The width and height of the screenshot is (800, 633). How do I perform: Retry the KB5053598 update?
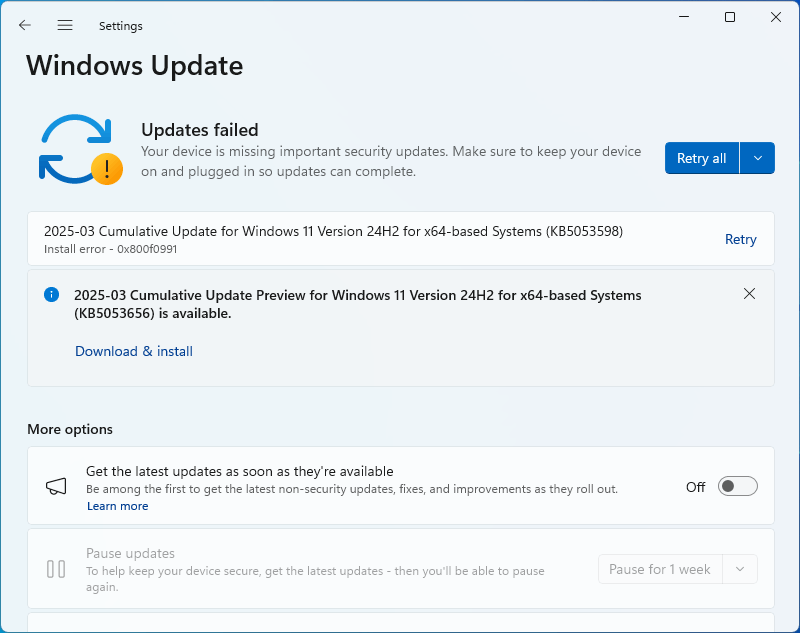point(740,239)
